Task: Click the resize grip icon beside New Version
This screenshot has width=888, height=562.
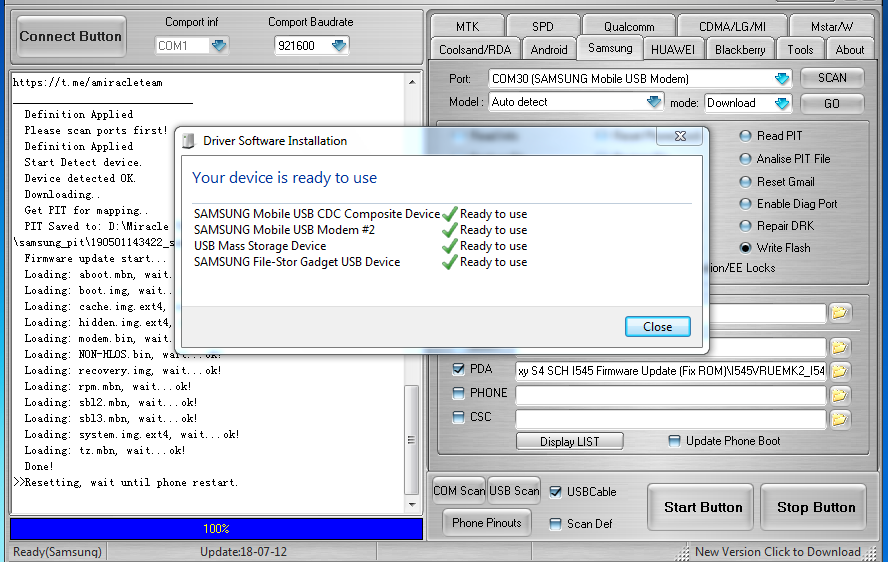Action: [x=684, y=552]
